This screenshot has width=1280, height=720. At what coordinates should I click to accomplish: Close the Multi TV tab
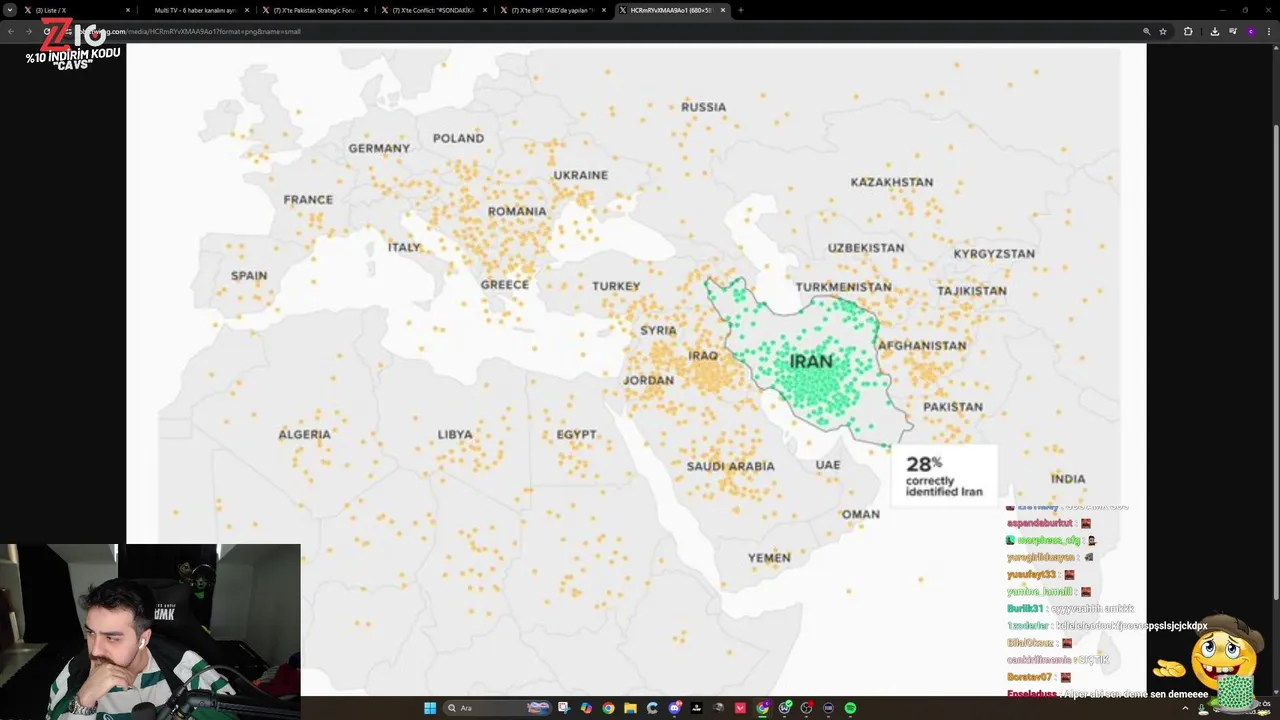[246, 10]
